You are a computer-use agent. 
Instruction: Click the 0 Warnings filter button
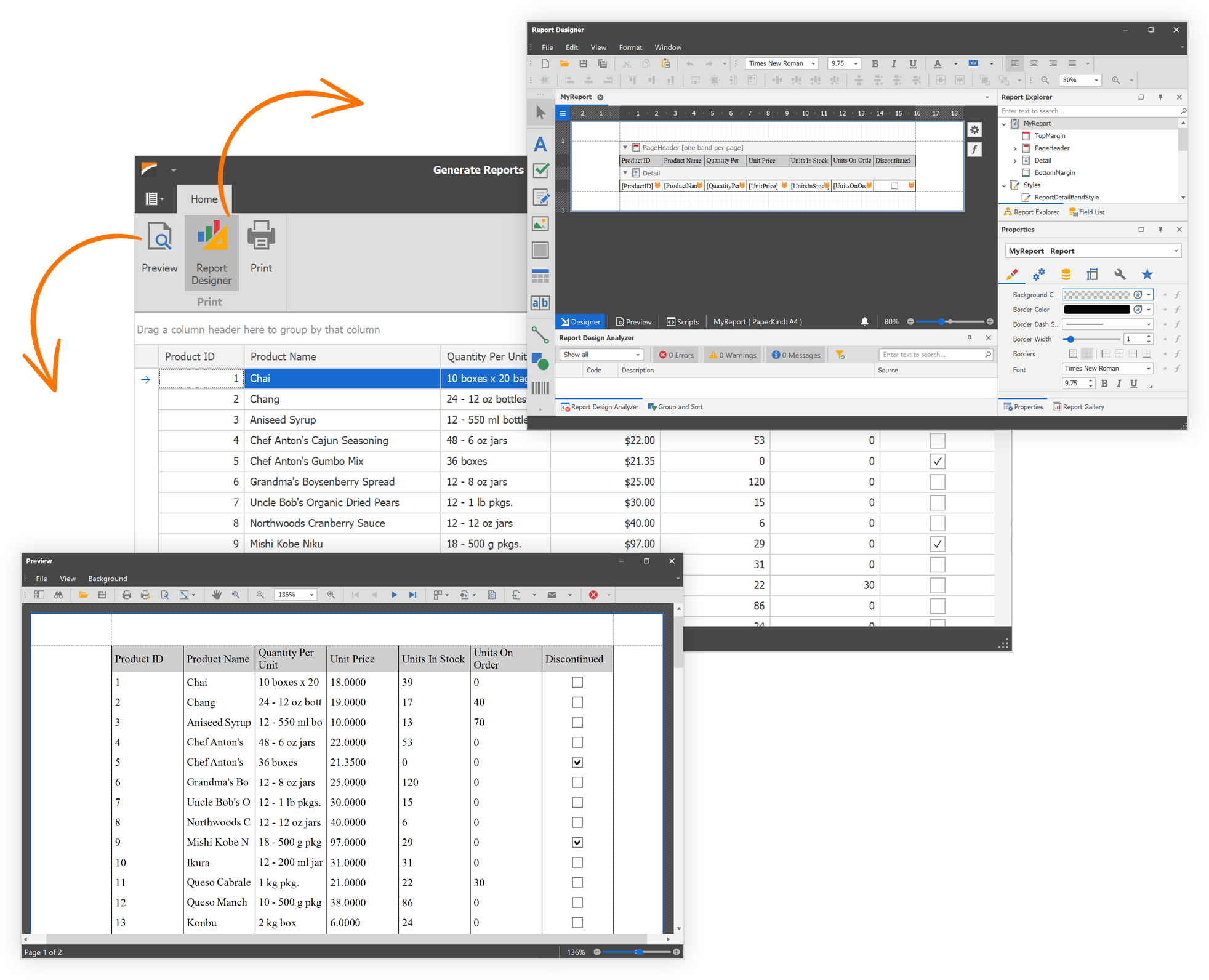(733, 355)
